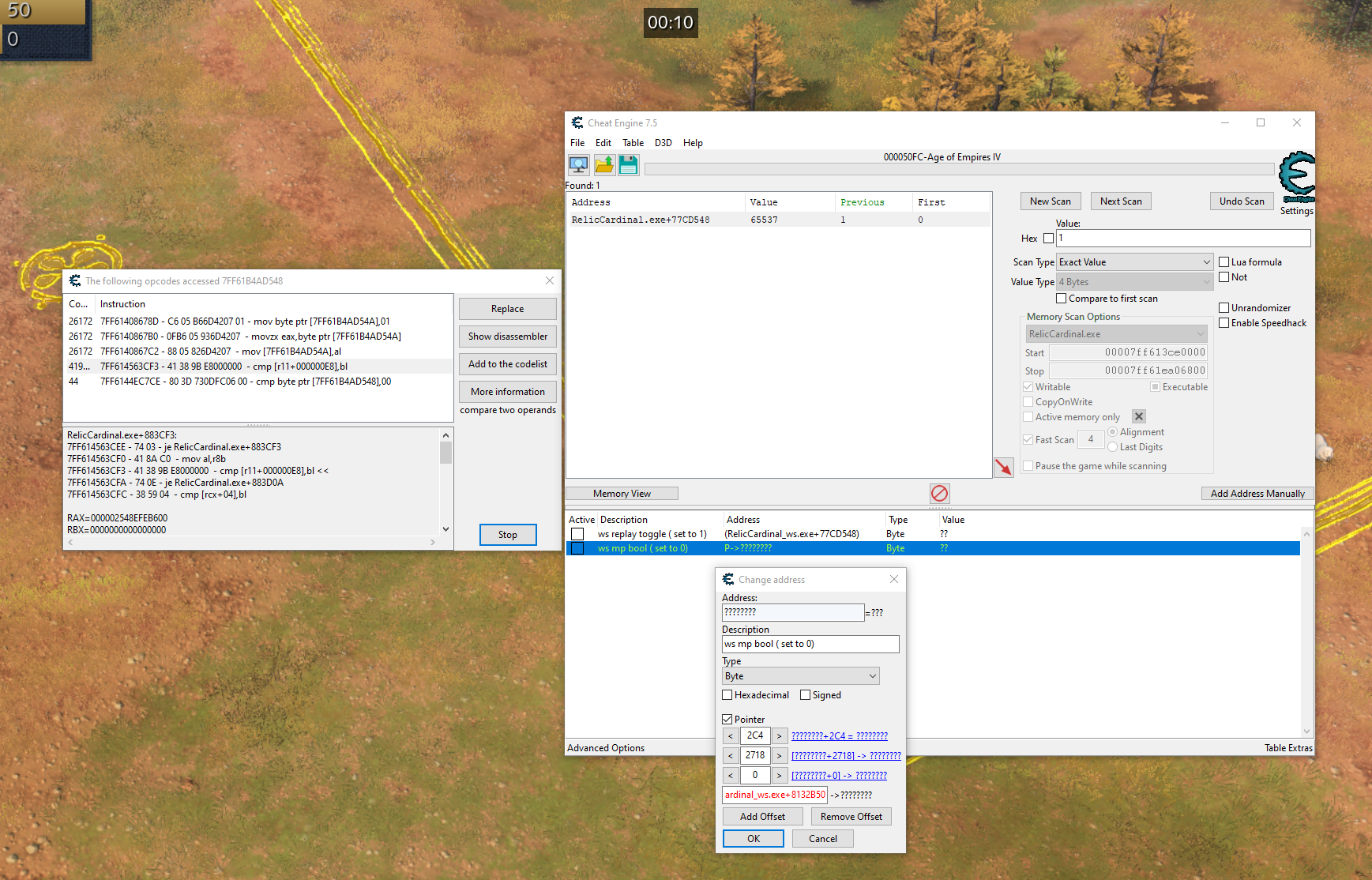Open the process selector computer icon
The width and height of the screenshot is (1372, 880).
(579, 164)
